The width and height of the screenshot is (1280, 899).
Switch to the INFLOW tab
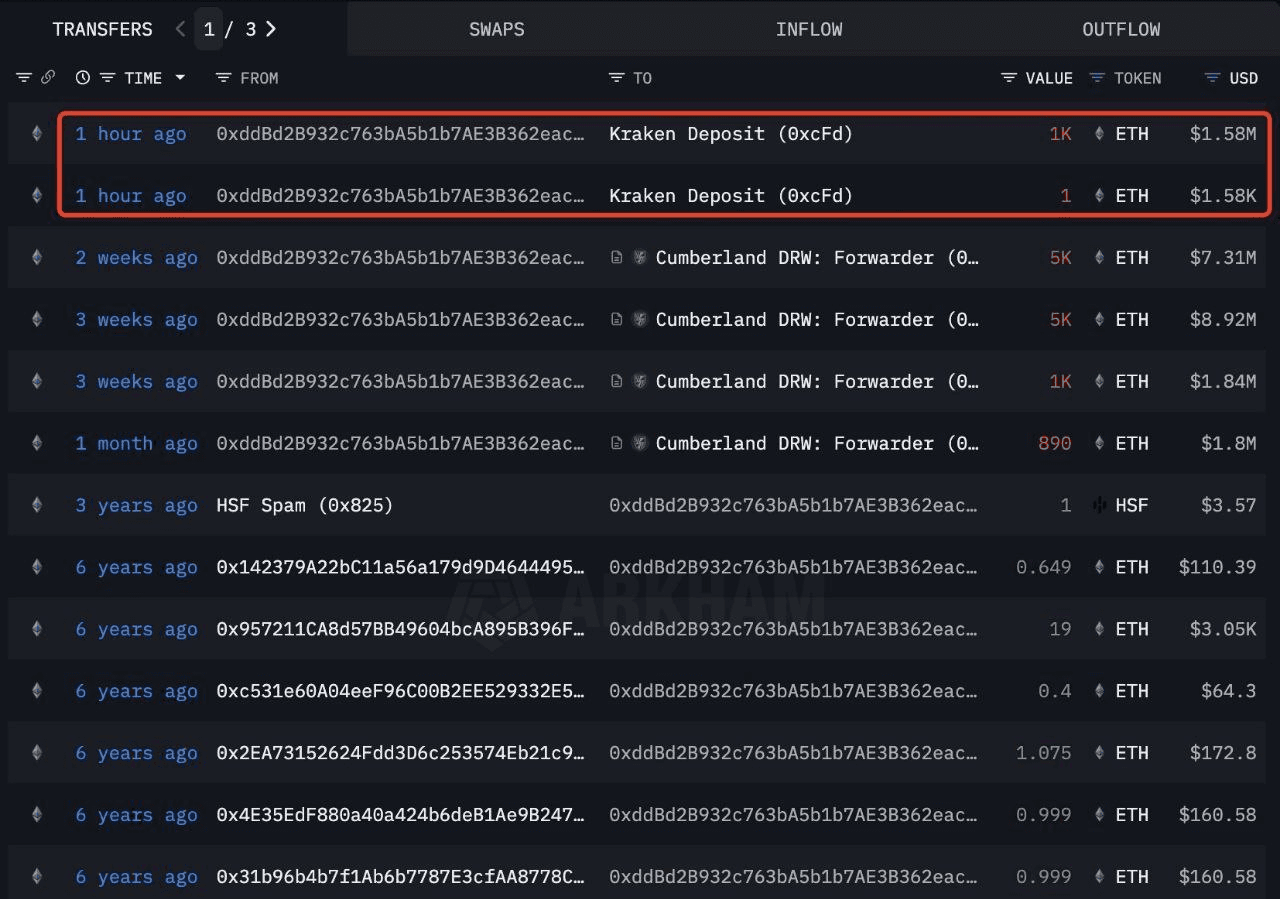click(x=809, y=29)
